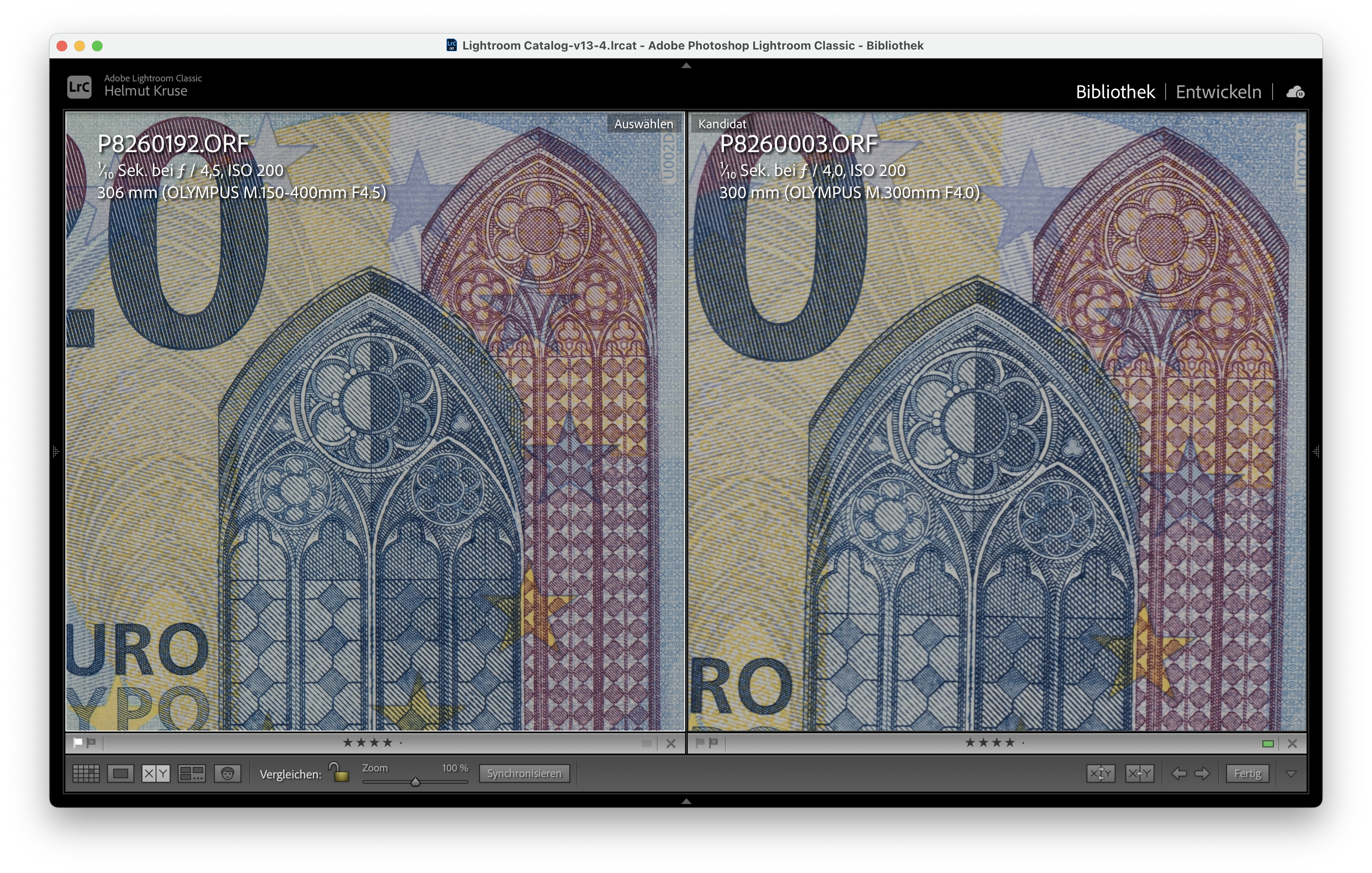This screenshot has height=873, width=1372.
Task: Deselect the select photo with X
Action: click(671, 743)
